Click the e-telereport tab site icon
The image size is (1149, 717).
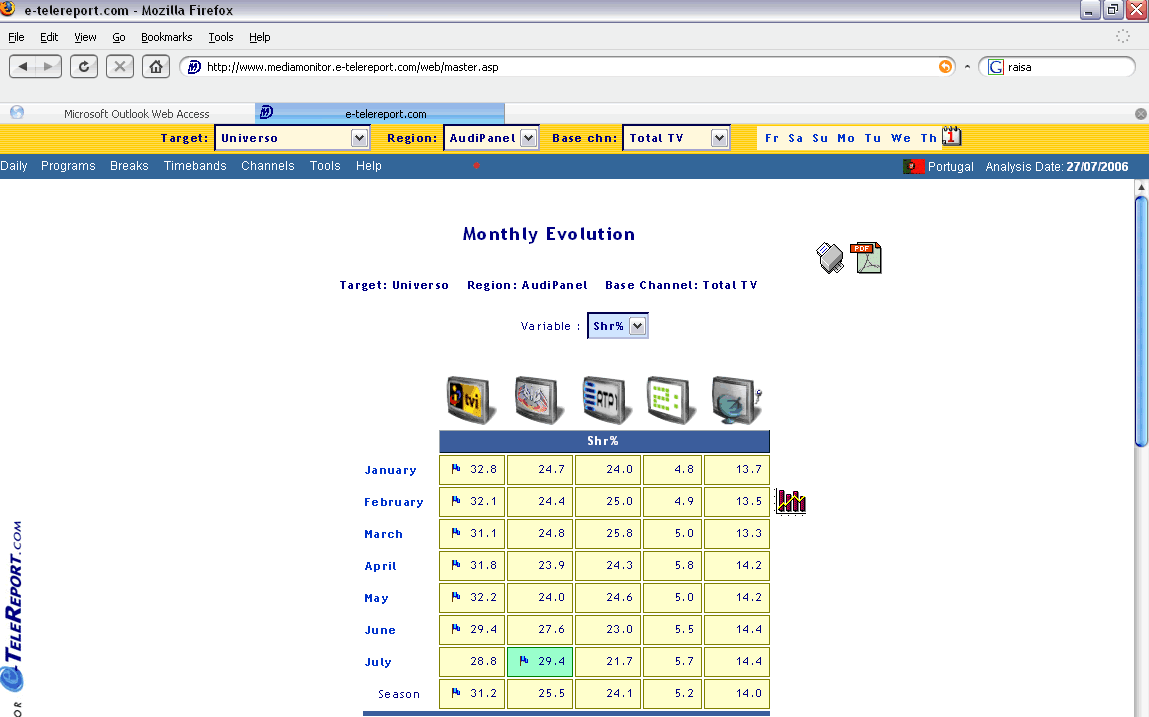pyautogui.click(x=267, y=112)
